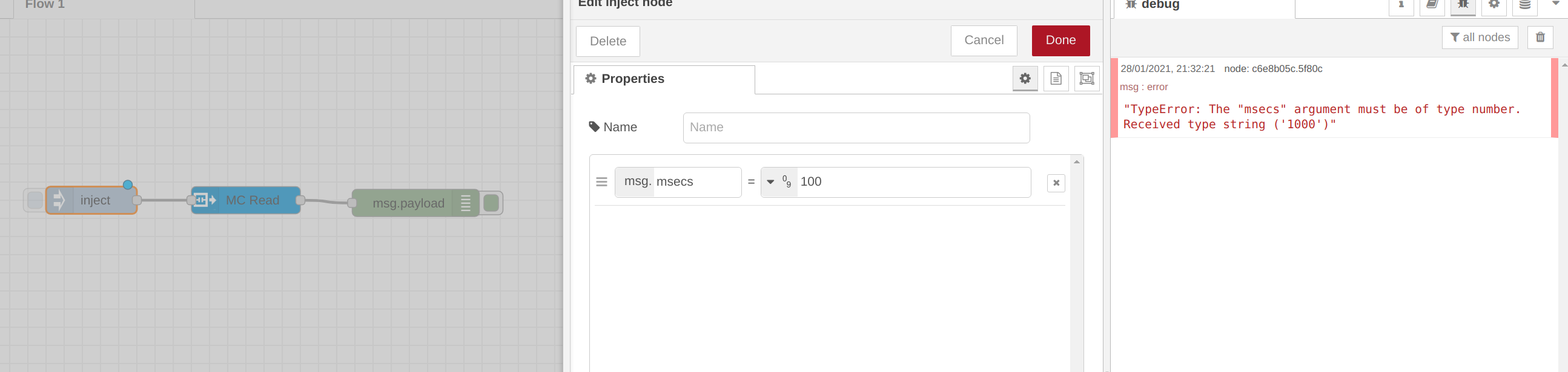The height and width of the screenshot is (372, 1568).
Task: Remove the msg.msecs rule with x icon
Action: [1056, 182]
